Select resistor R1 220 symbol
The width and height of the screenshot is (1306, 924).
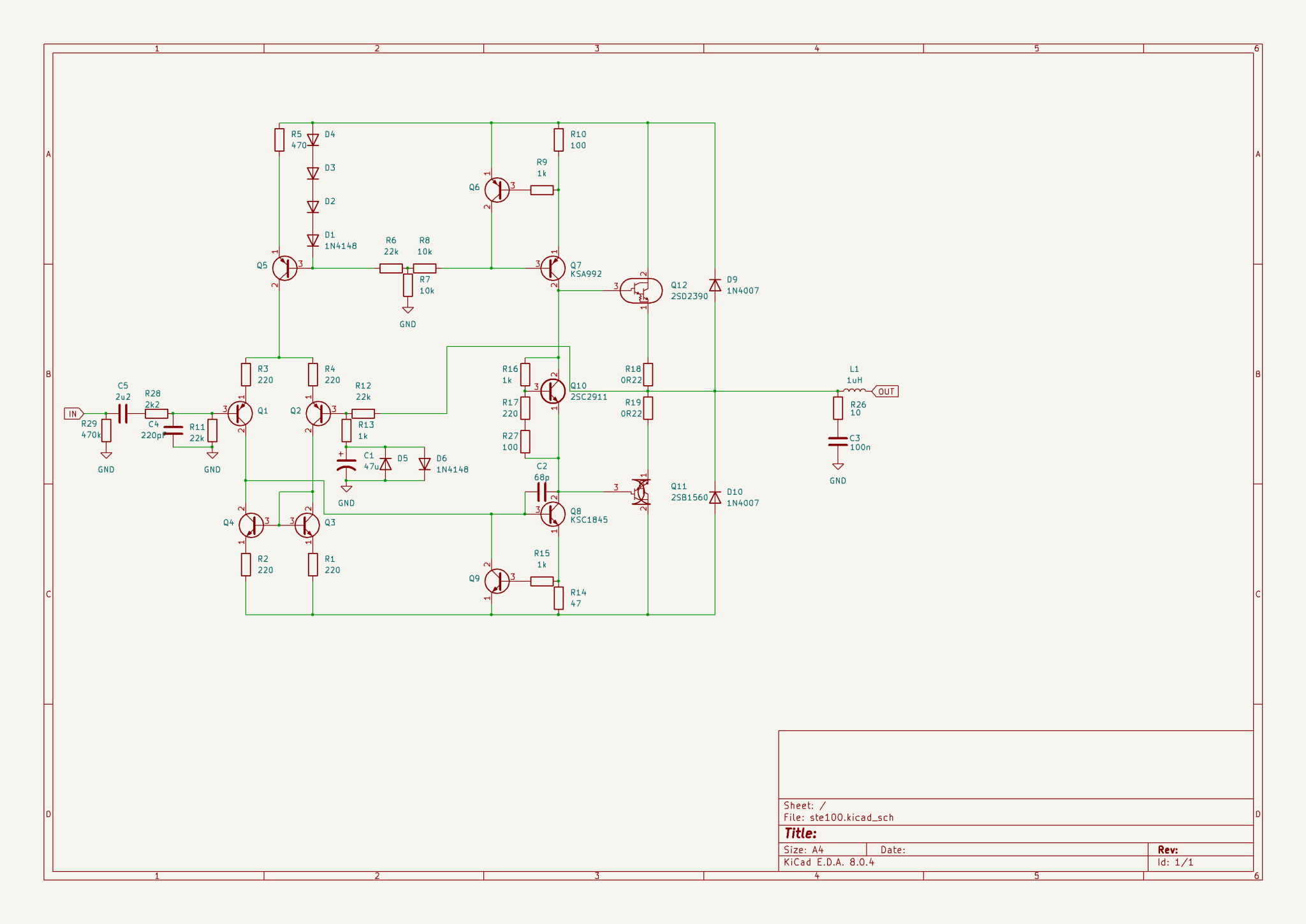tap(312, 564)
